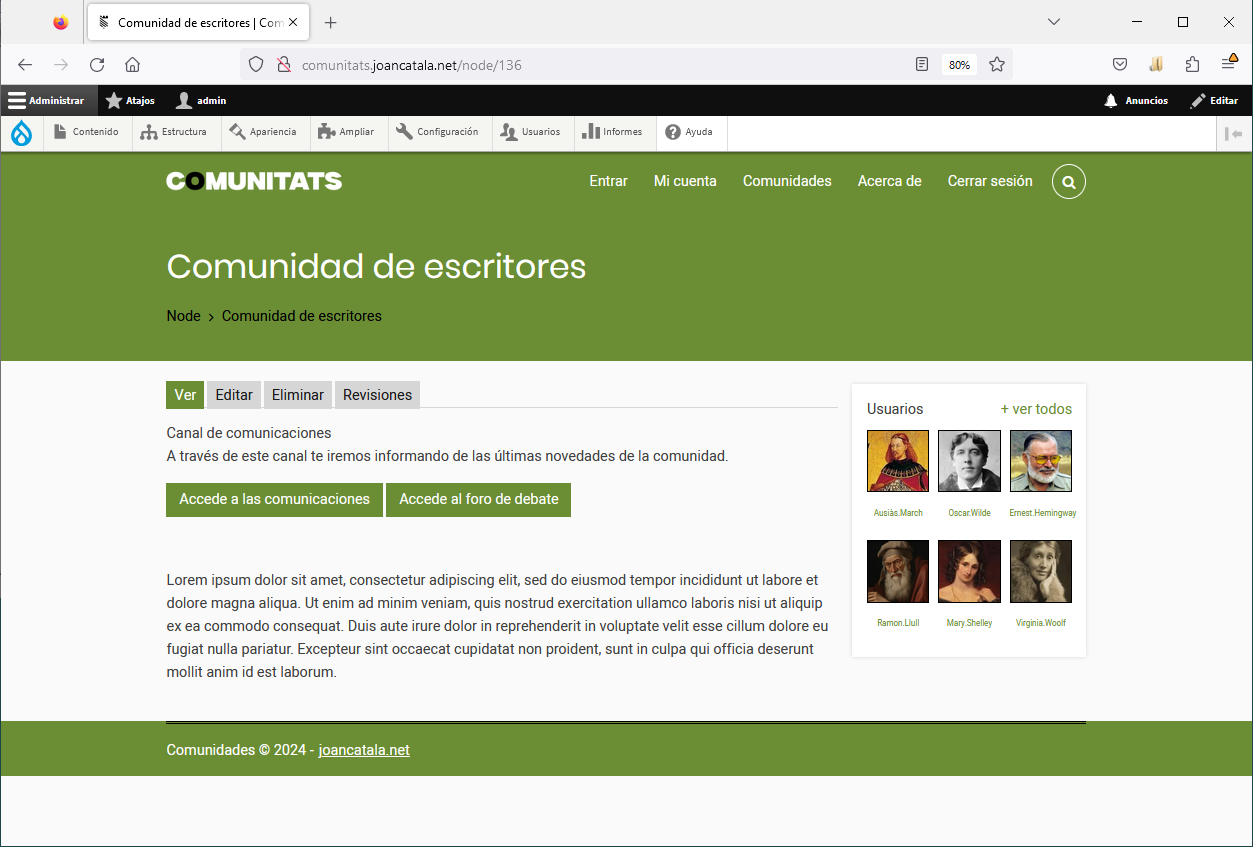
Task: Click the Editar pencil icon in toolbar
Action: coord(1198,101)
